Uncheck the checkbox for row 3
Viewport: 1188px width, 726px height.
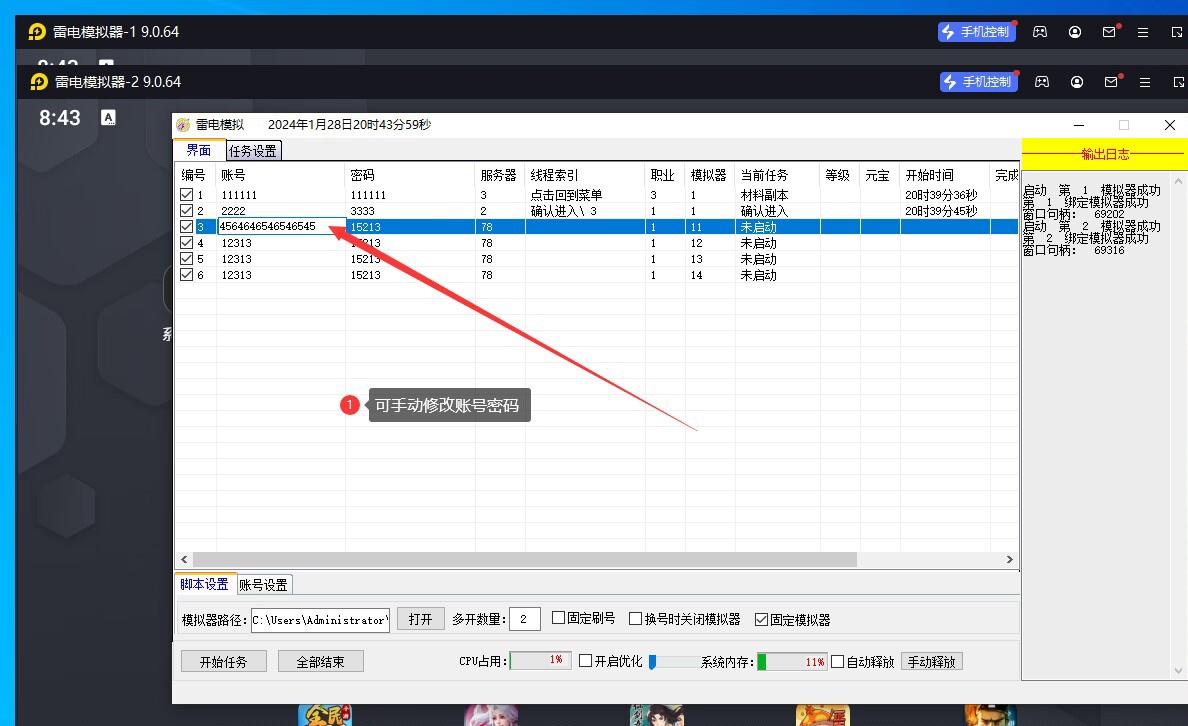186,227
